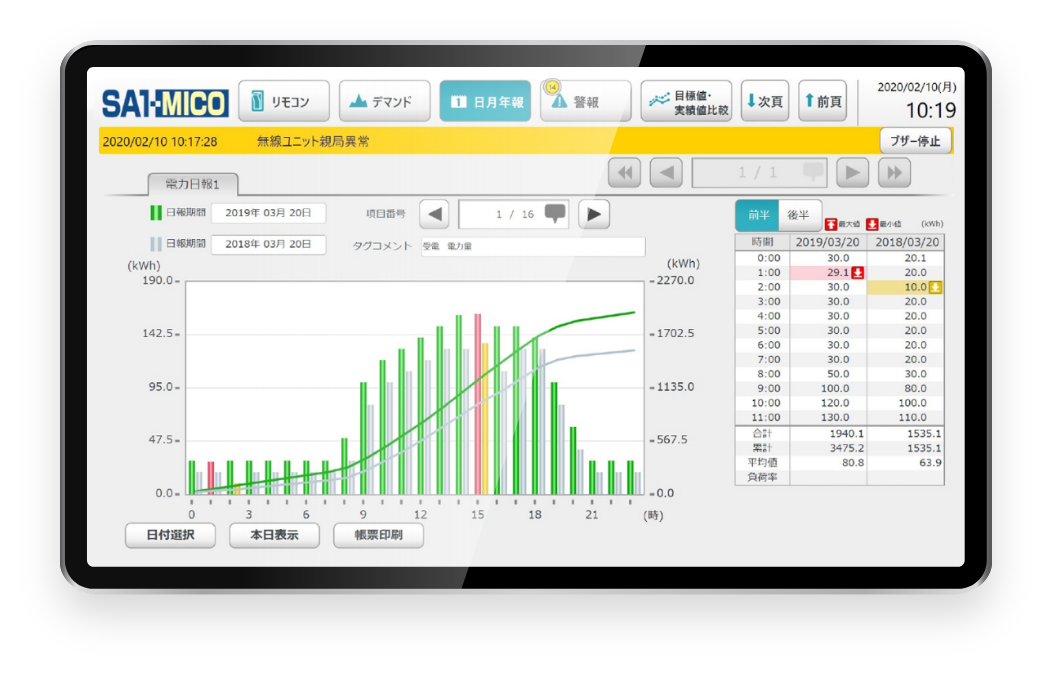Click the gray 日報期間 legend swatch
This screenshot has width=1052, height=675.
156,244
